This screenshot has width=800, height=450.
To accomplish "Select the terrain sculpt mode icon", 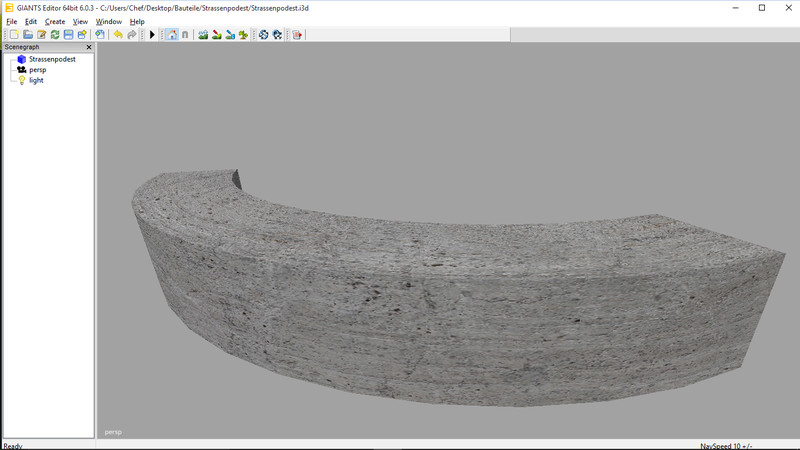I will tap(203, 35).
